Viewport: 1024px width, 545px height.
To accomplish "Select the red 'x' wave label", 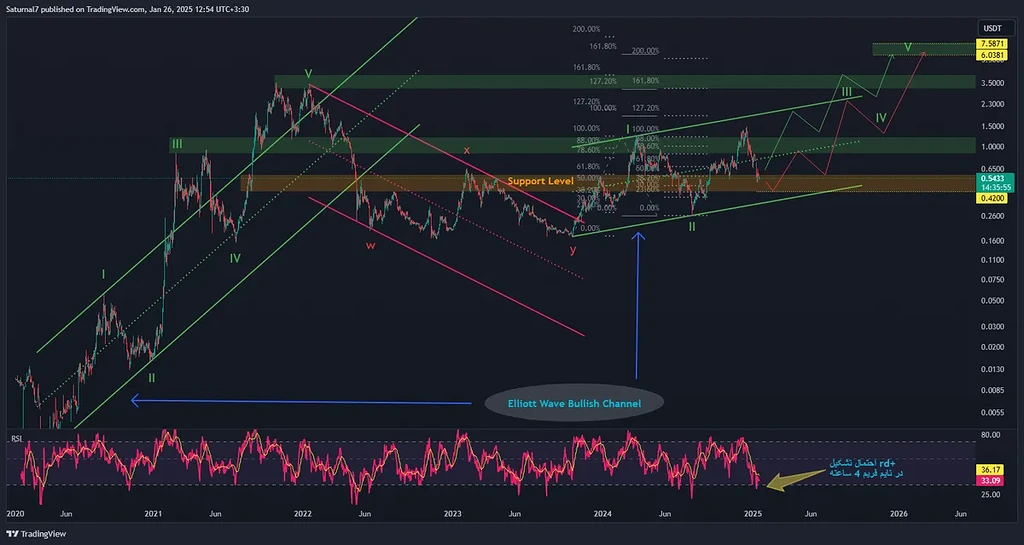I will (466, 149).
